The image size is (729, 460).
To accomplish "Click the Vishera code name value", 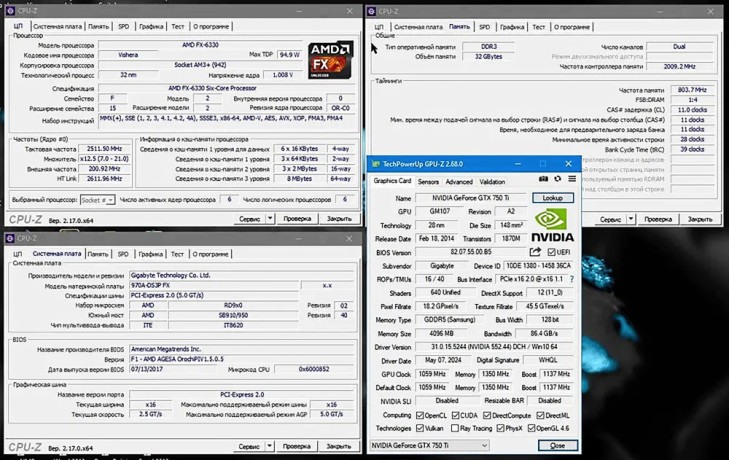I will pos(128,55).
